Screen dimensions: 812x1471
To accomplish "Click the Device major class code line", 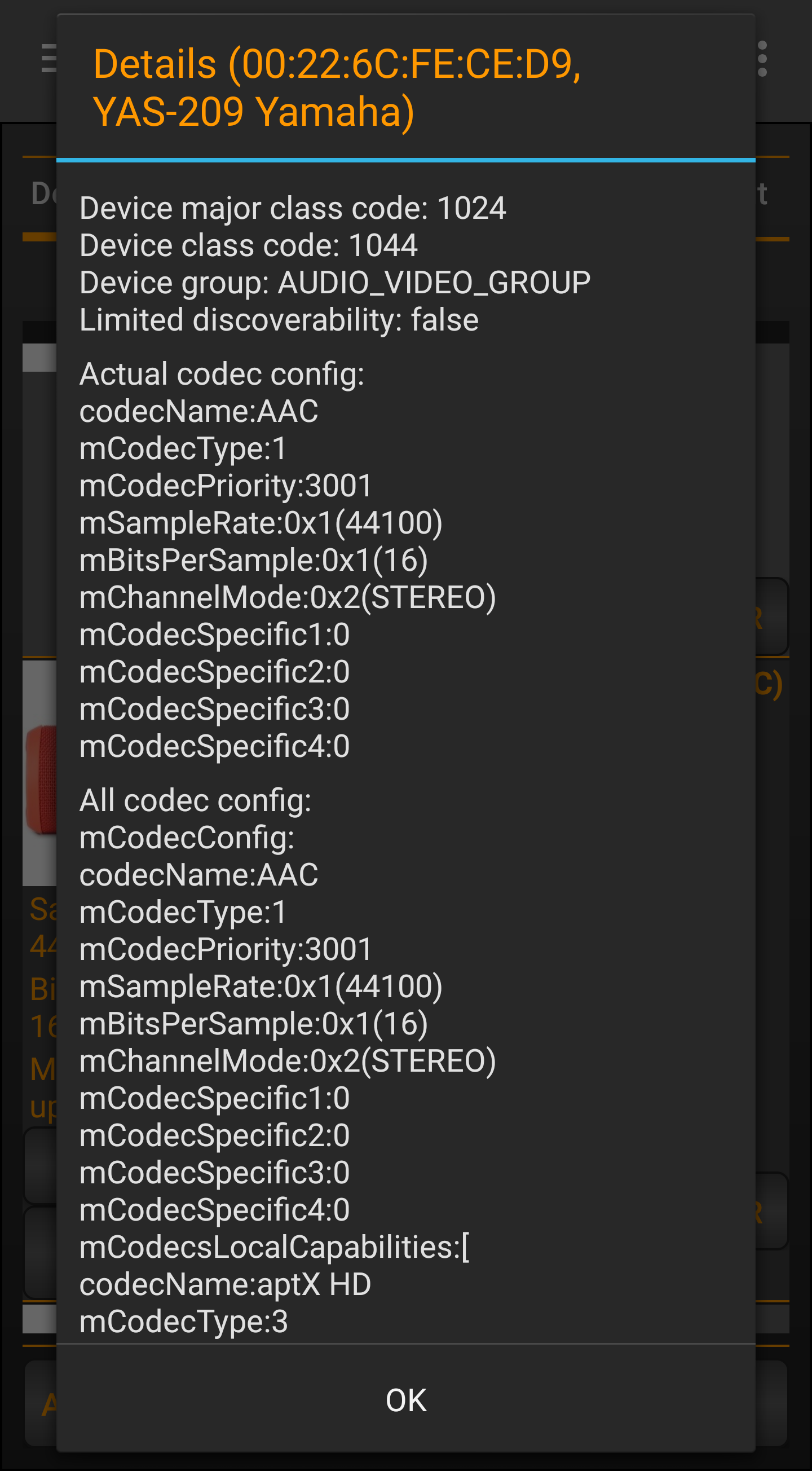I will point(292,209).
